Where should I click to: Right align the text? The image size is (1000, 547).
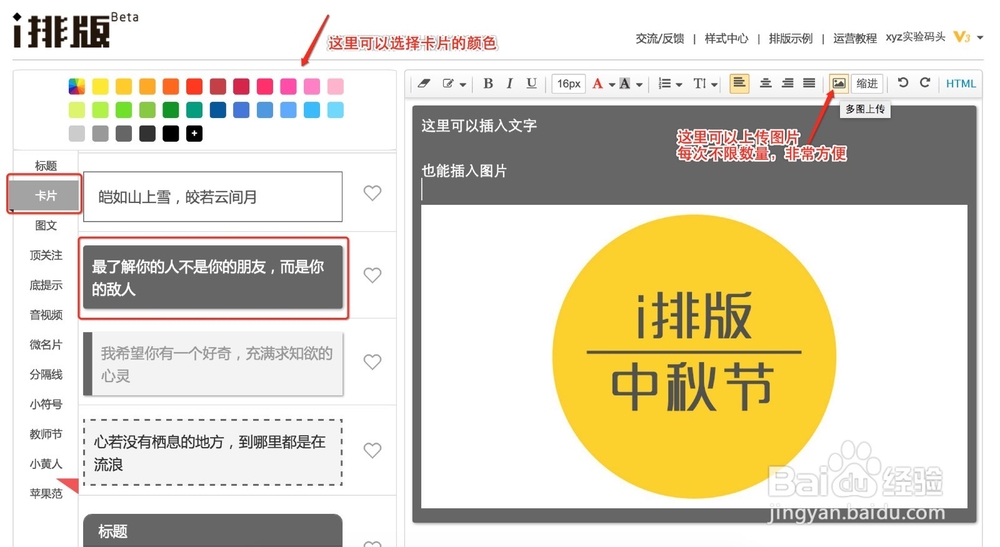tap(788, 83)
